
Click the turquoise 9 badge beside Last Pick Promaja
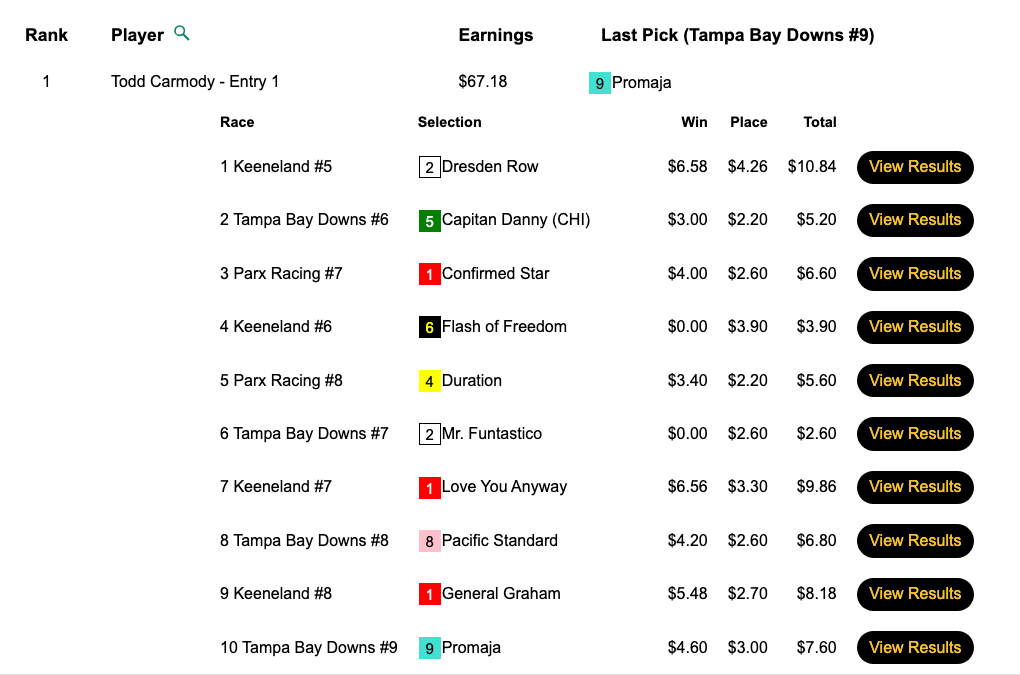(599, 83)
